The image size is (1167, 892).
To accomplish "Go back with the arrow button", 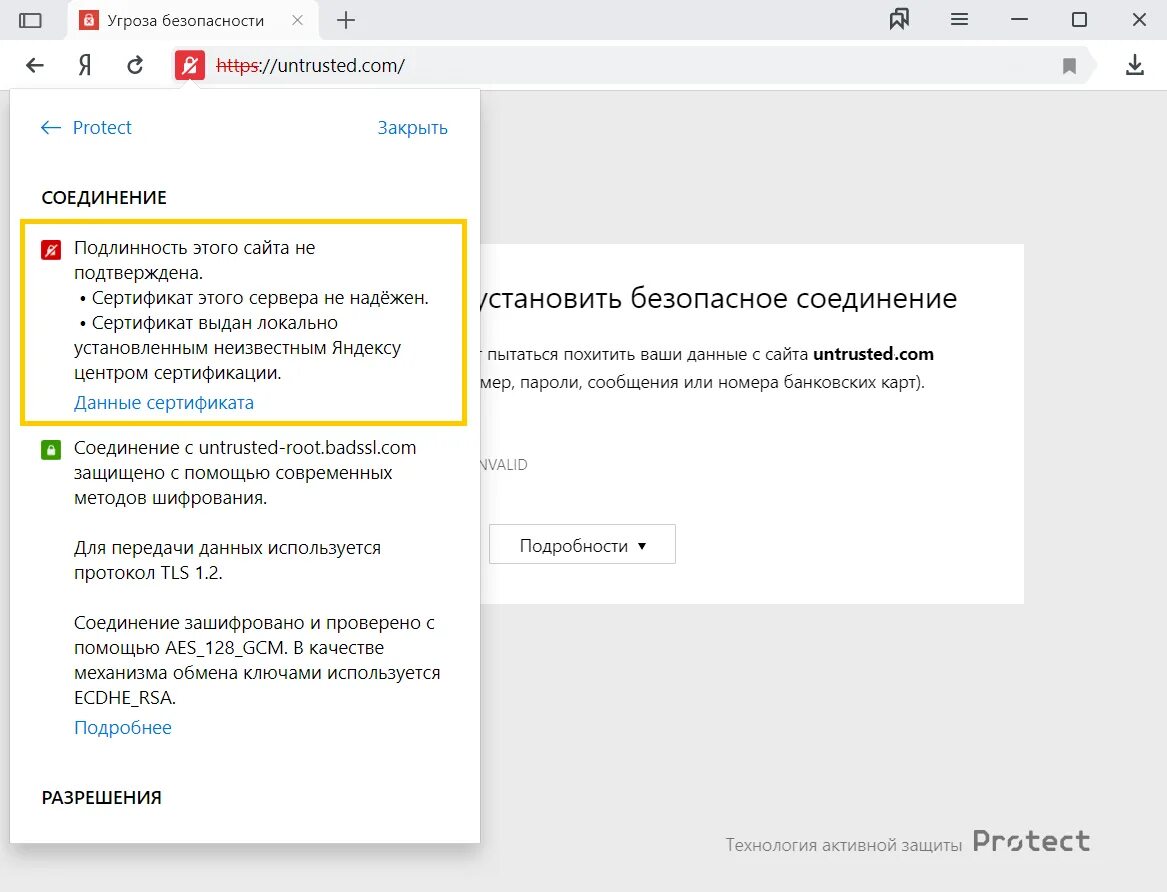I will (x=35, y=65).
